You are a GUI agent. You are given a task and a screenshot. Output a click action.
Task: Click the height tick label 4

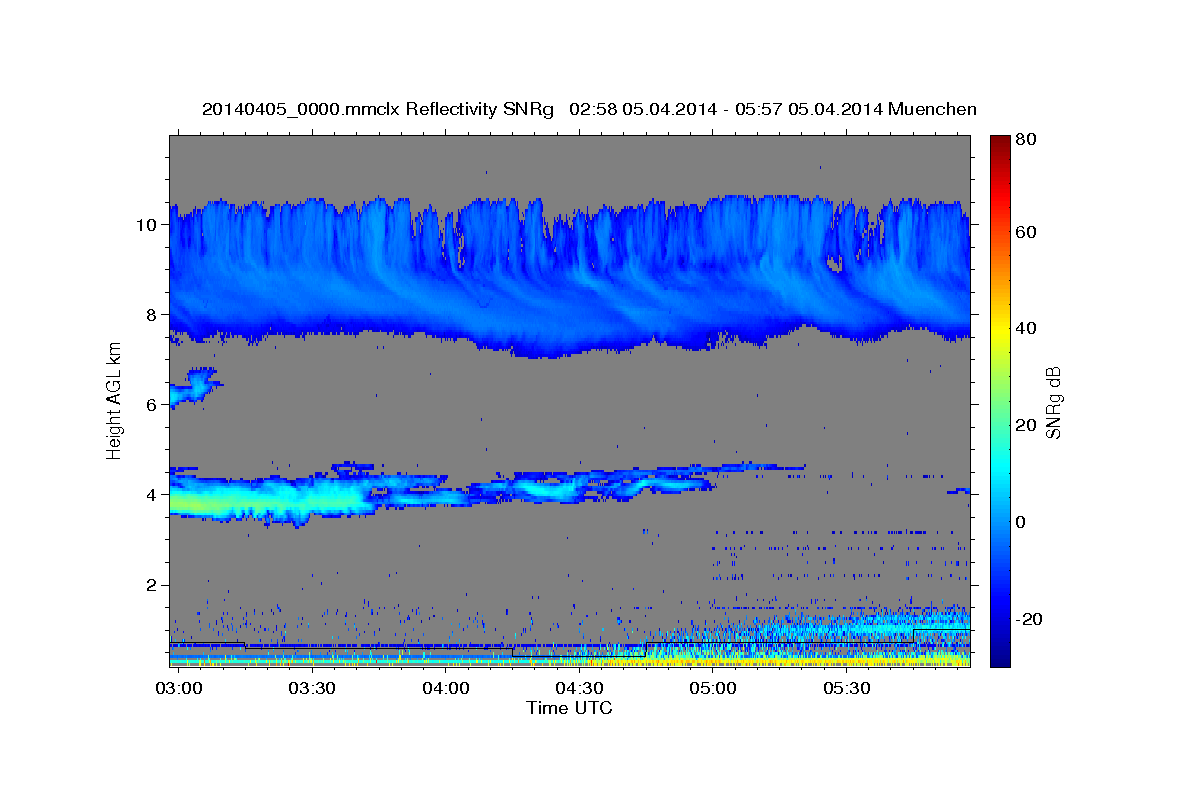pyautogui.click(x=151, y=495)
